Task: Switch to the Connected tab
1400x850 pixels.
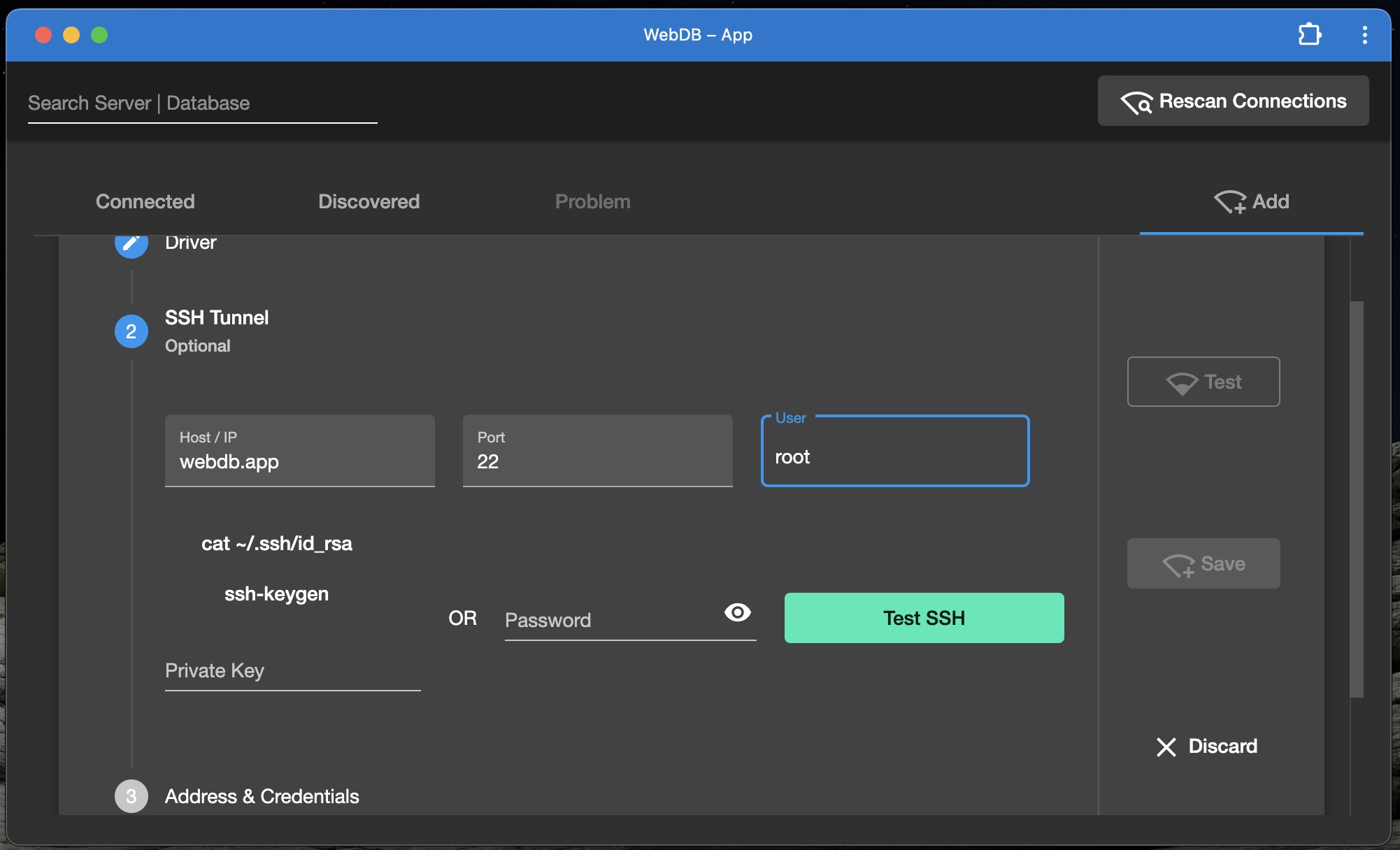Action: (x=145, y=201)
